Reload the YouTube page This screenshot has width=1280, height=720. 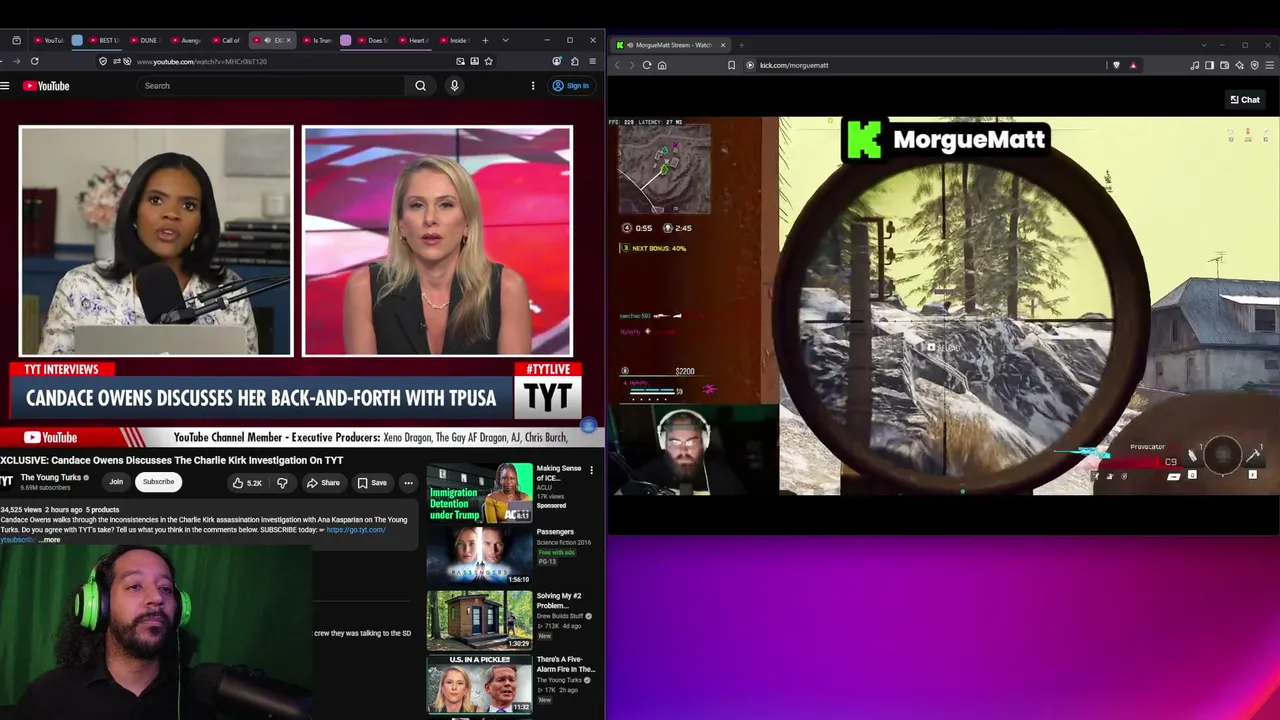pos(34,61)
